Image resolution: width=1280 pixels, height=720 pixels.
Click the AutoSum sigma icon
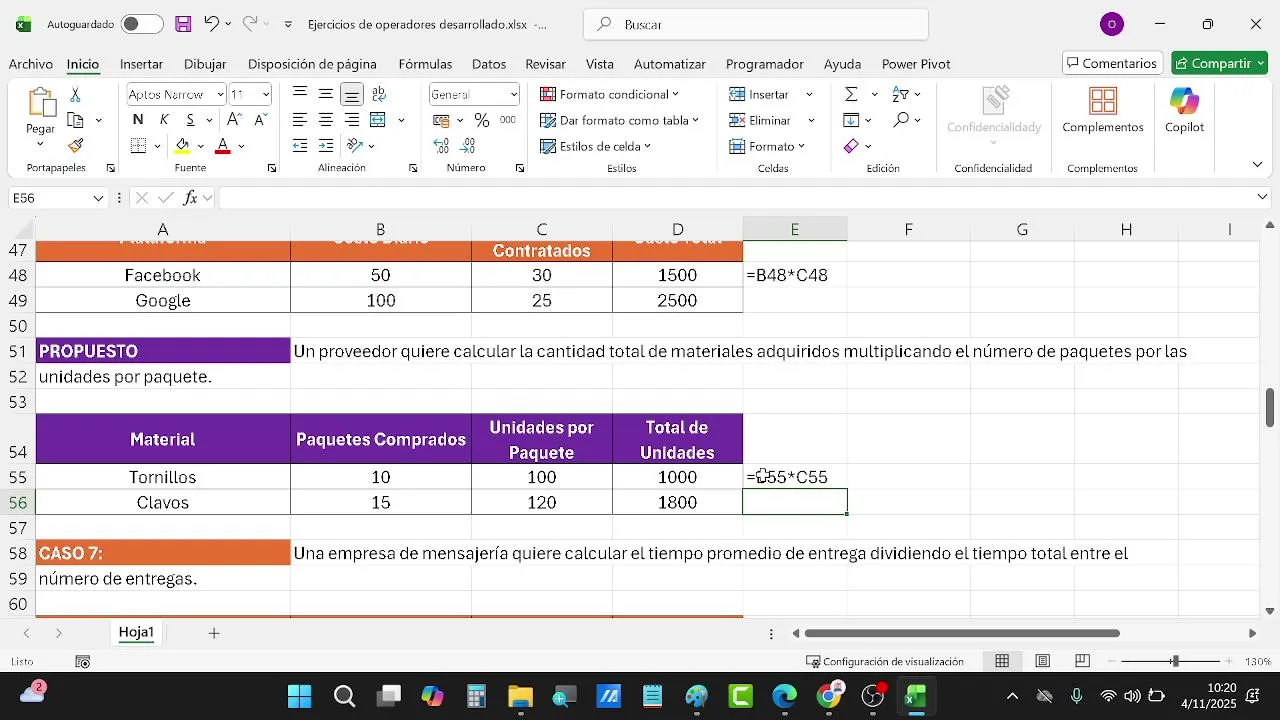(x=851, y=94)
